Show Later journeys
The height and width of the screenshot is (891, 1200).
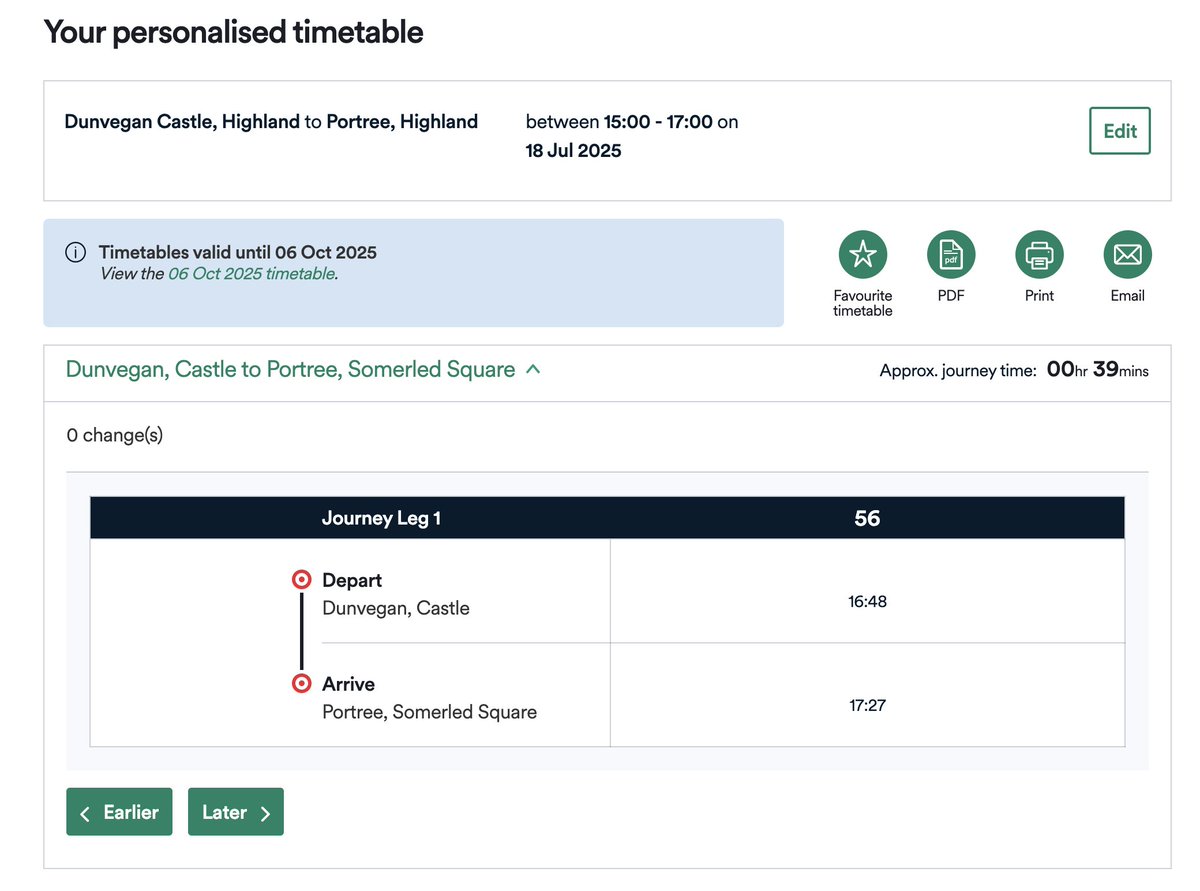pyautogui.click(x=236, y=812)
